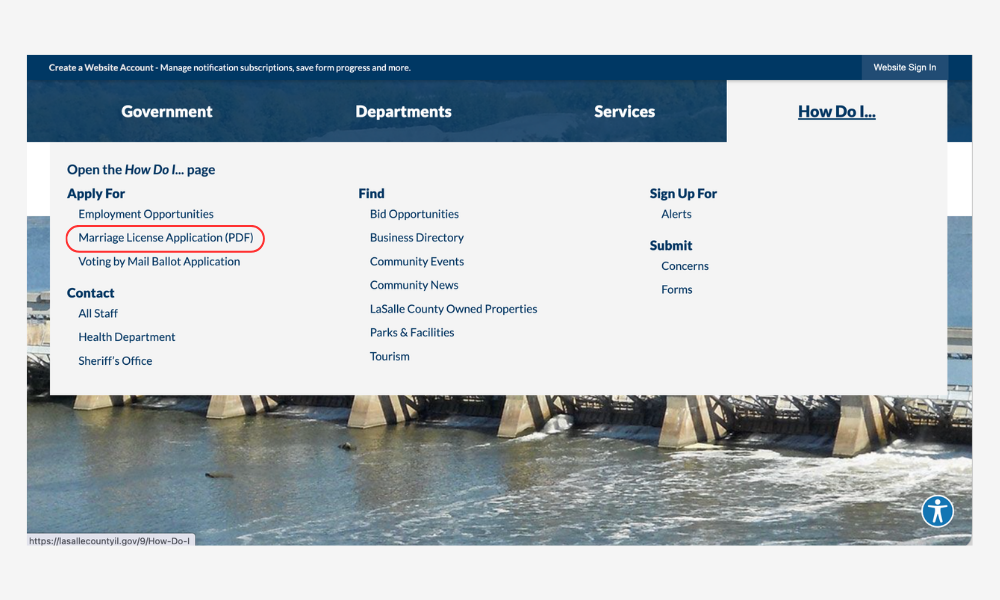
Task: Click the Submit heading
Action: [671, 245]
